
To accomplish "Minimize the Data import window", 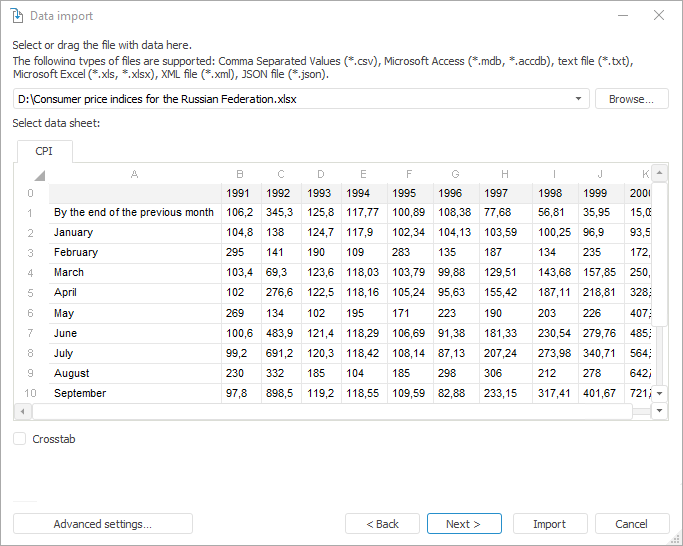I will (x=622, y=15).
